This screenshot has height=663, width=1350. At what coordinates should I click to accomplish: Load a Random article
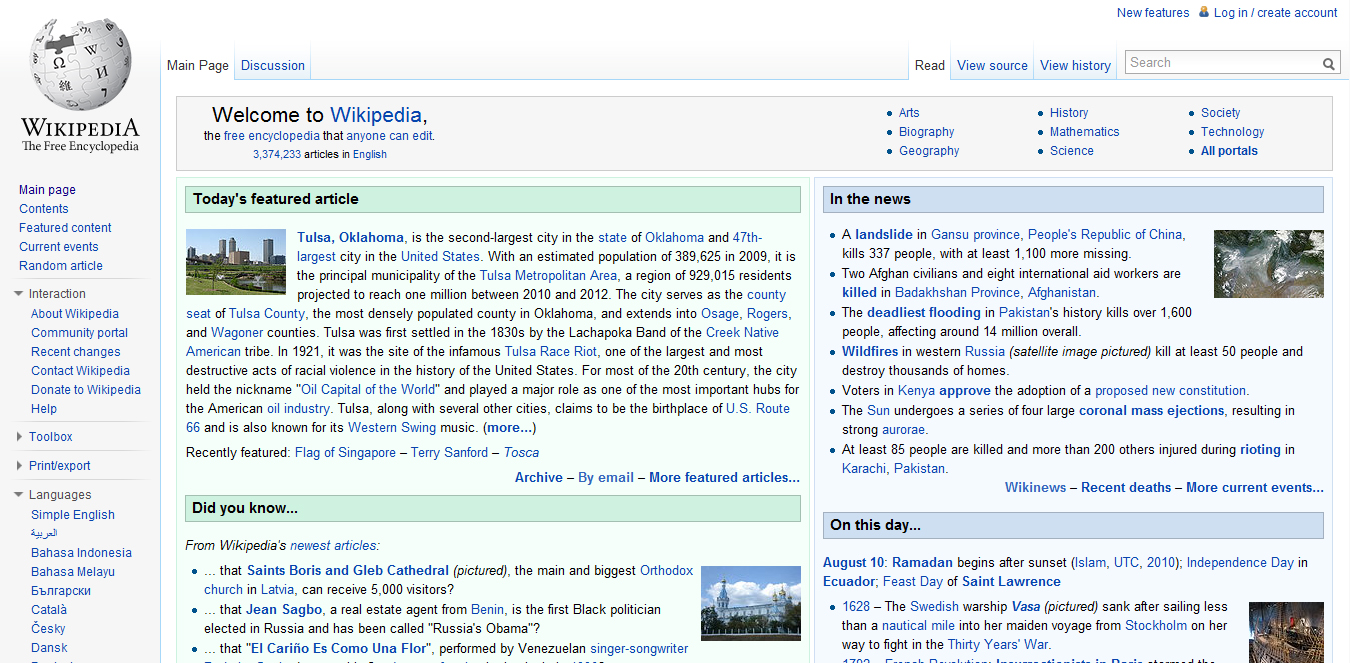(x=61, y=266)
